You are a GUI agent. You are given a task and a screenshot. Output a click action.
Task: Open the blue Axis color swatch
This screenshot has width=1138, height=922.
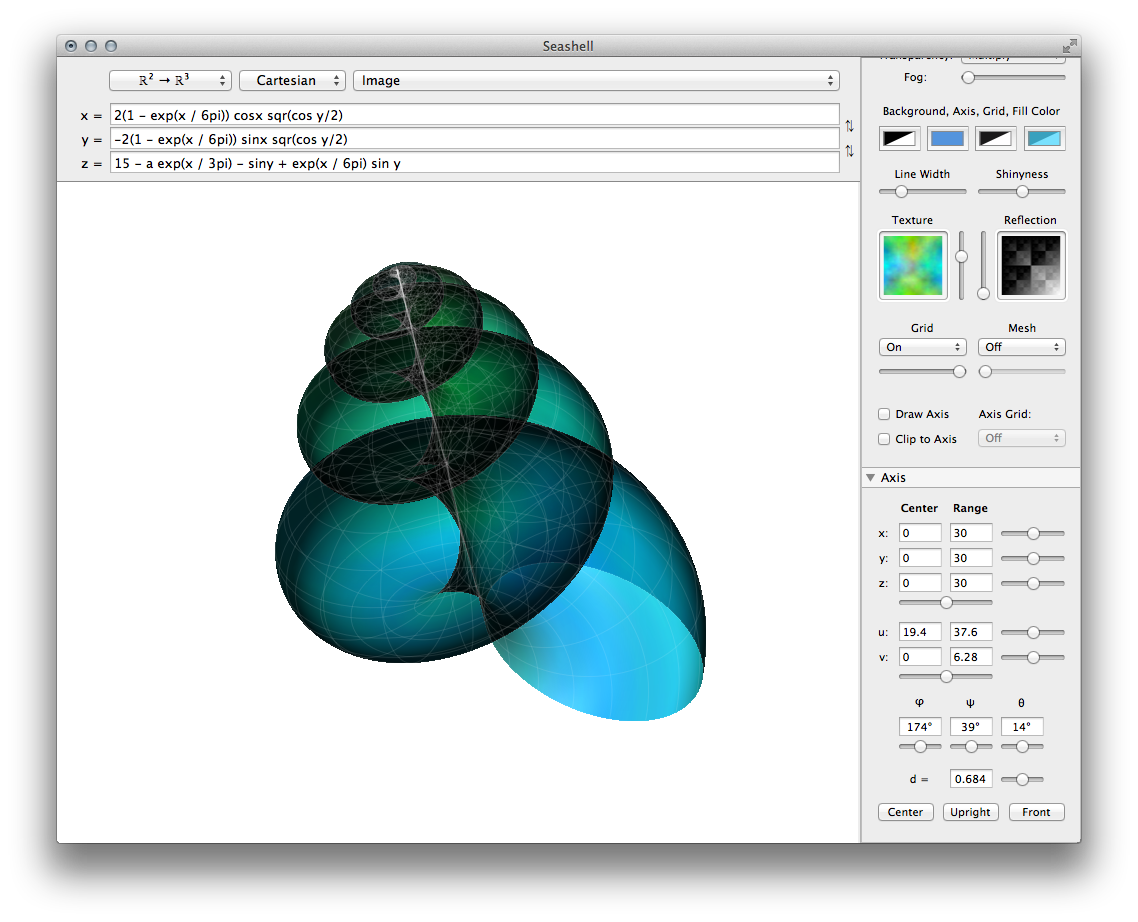tap(947, 139)
